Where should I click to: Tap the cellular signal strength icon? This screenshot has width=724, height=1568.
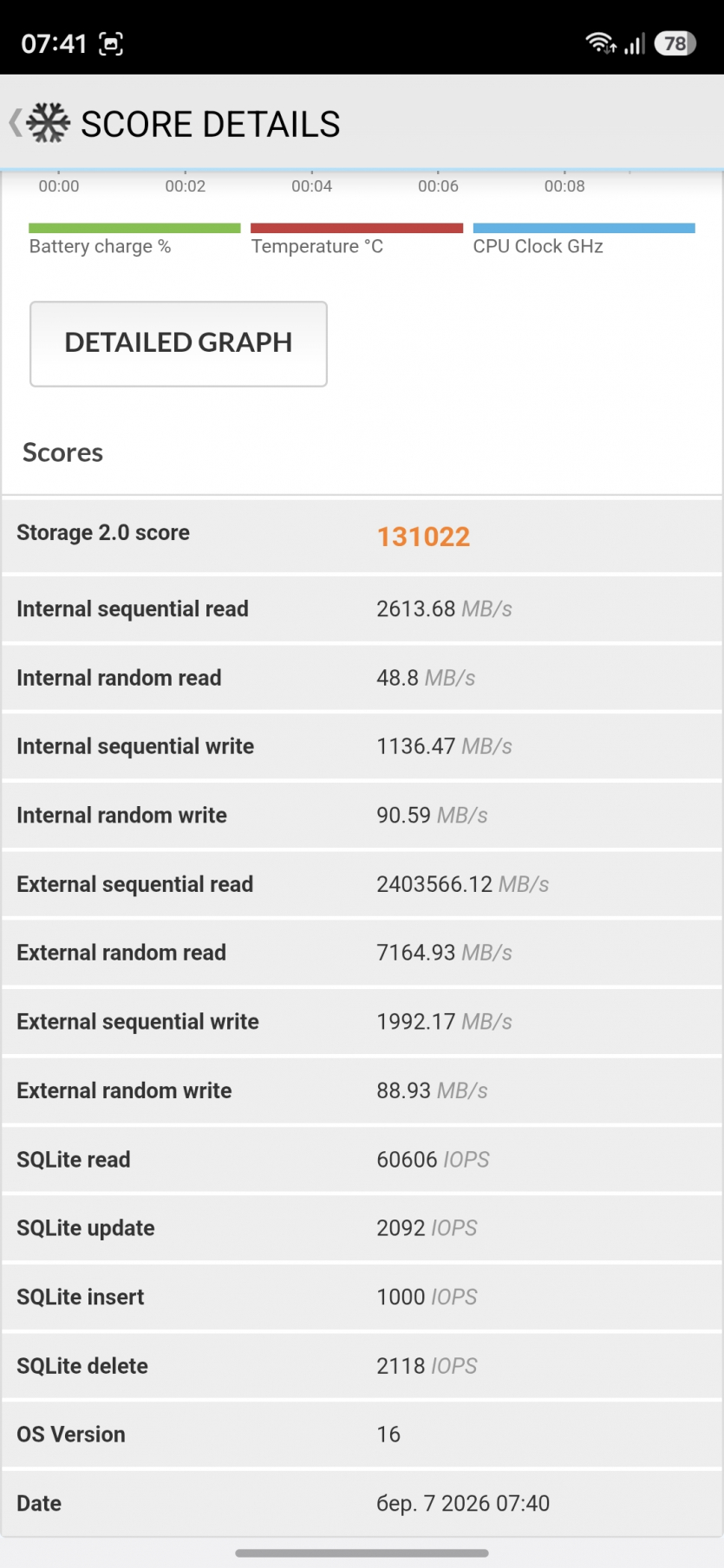(x=635, y=43)
